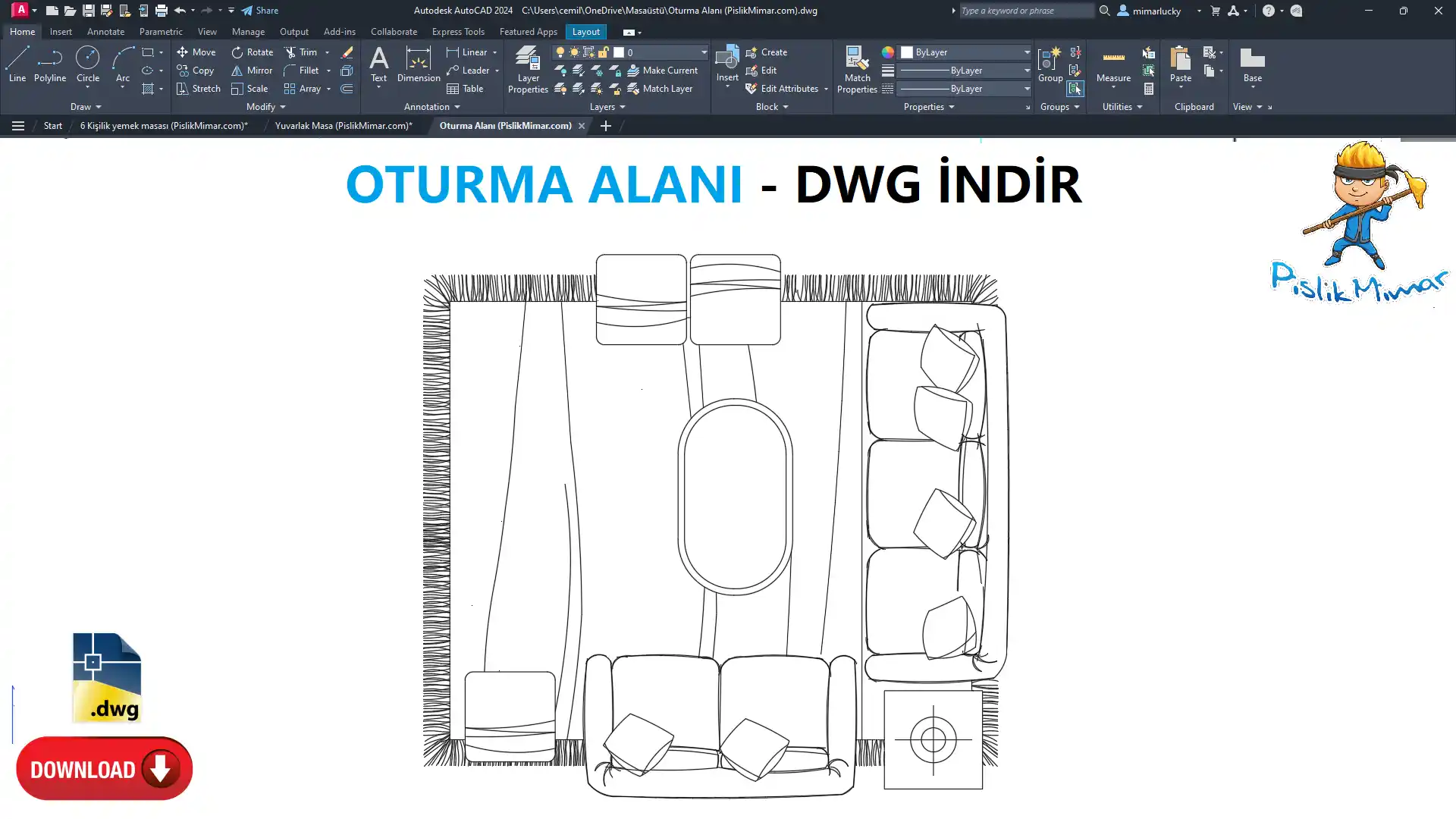Toggle group selection on/off button
This screenshot has height=819, width=1456.
[x=1075, y=89]
